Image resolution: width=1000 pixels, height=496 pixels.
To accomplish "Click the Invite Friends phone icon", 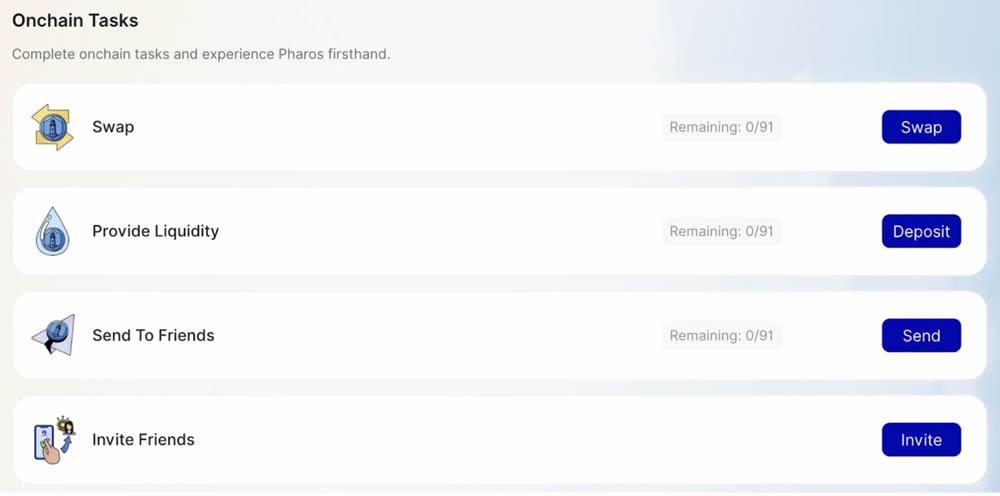I will point(54,439).
